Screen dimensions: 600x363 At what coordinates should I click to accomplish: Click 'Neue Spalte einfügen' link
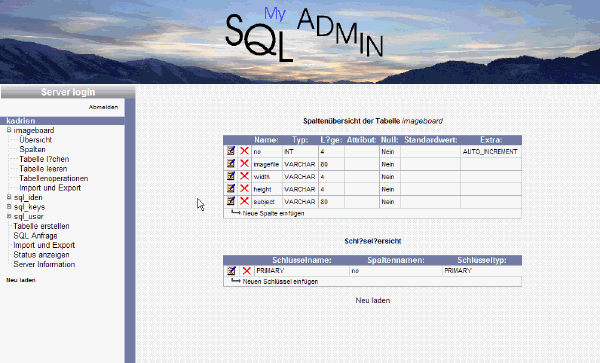273,213
